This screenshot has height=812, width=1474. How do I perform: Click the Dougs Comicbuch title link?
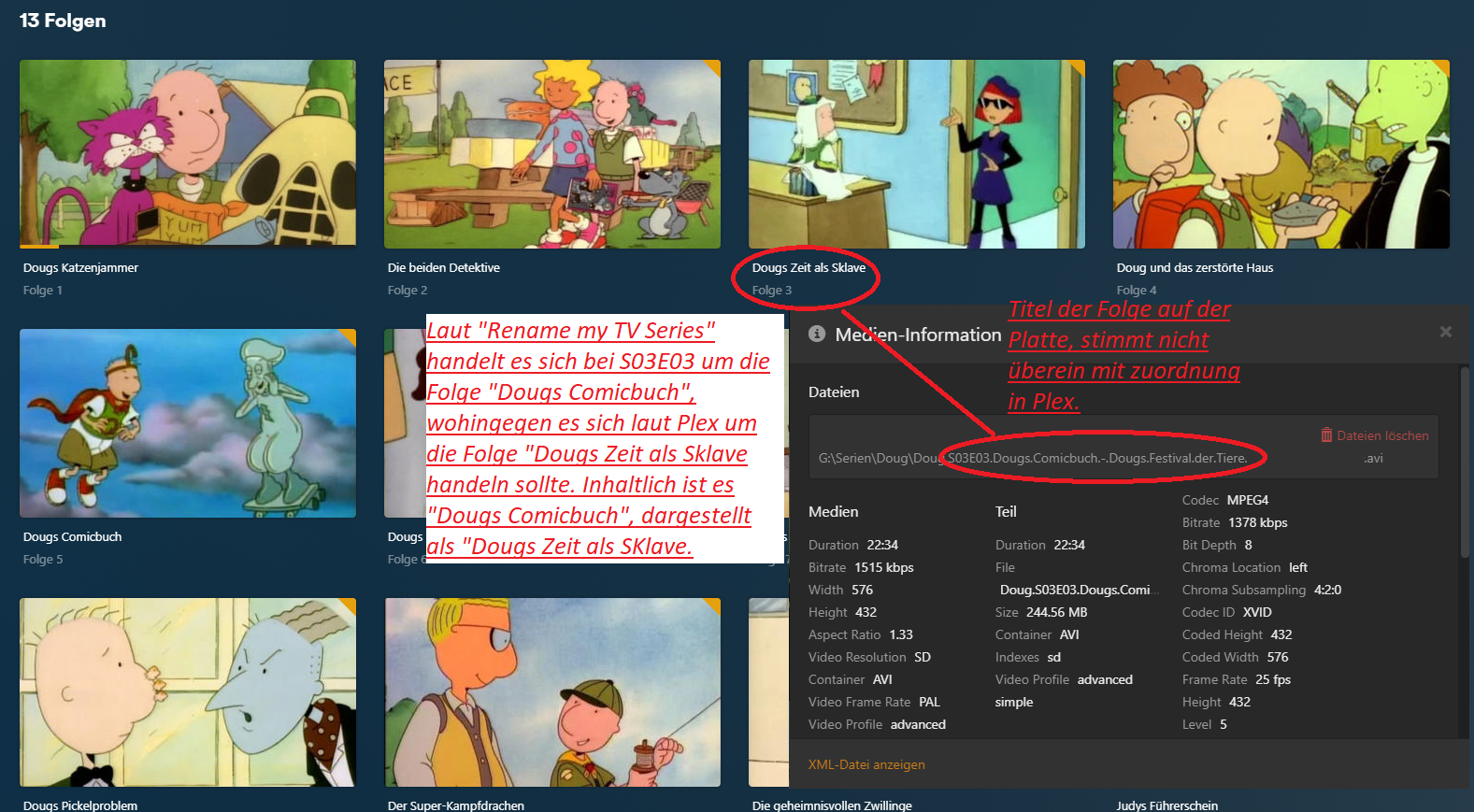[x=72, y=536]
